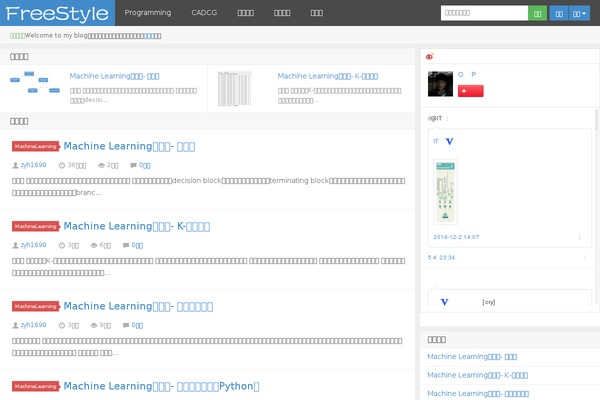
Task: Open main list Machine Learning K- post title
Action: point(137,226)
